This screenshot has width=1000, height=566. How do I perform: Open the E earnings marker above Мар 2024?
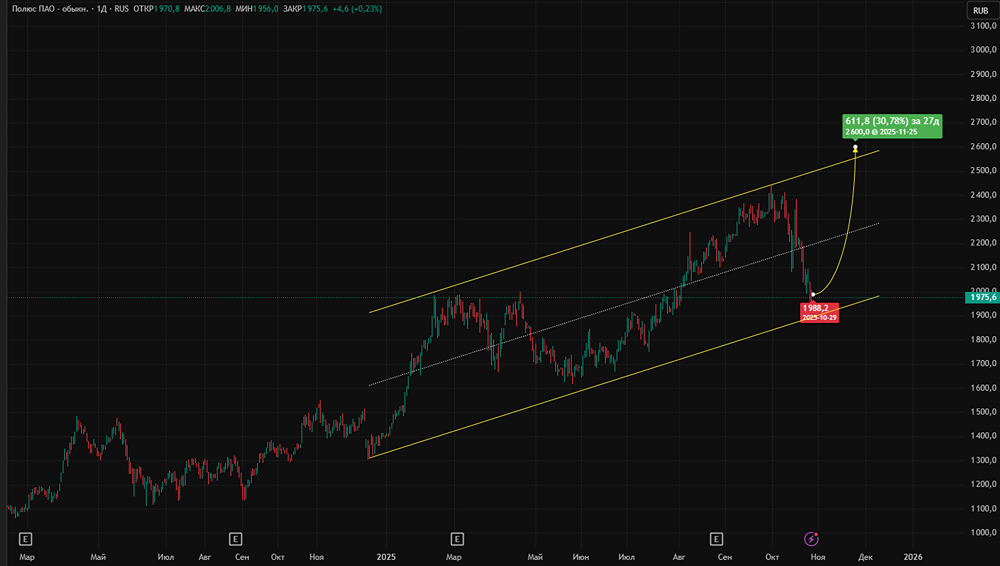point(26,539)
